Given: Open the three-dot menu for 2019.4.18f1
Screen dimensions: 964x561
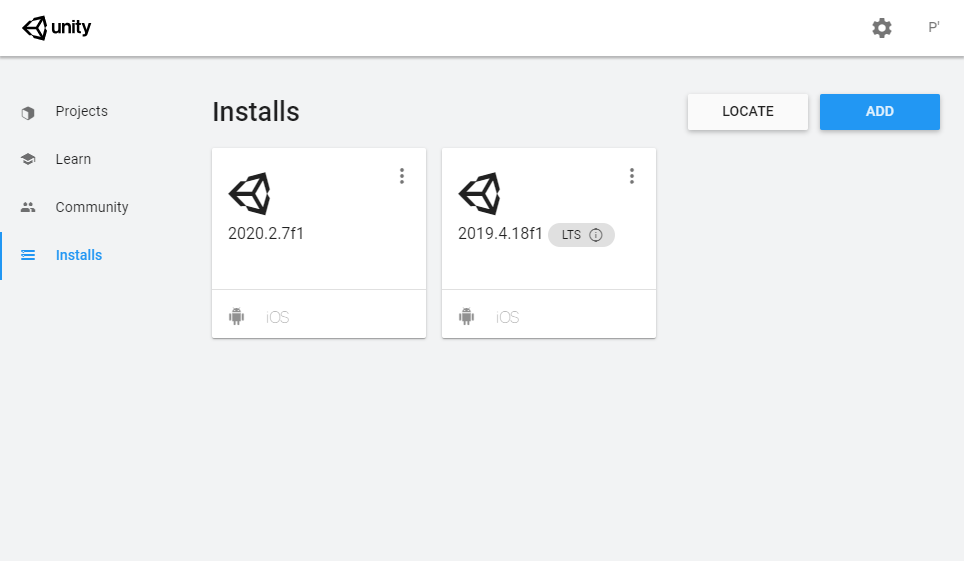Looking at the screenshot, I should click(x=632, y=176).
